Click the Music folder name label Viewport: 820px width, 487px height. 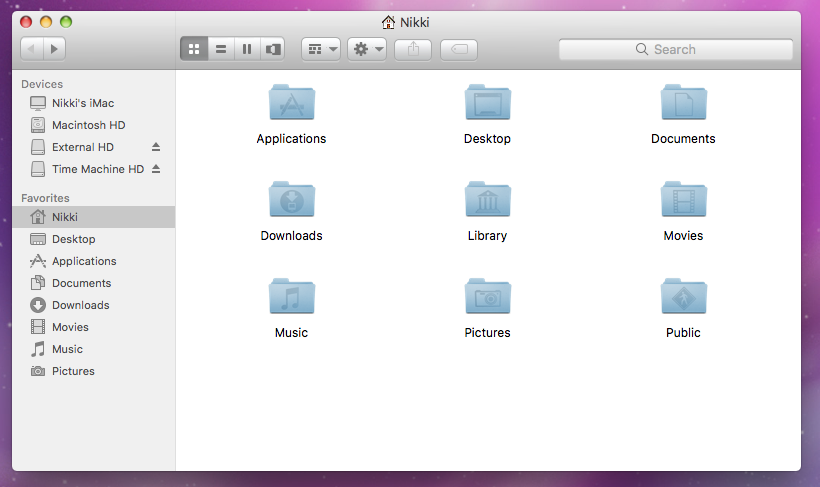(x=291, y=333)
